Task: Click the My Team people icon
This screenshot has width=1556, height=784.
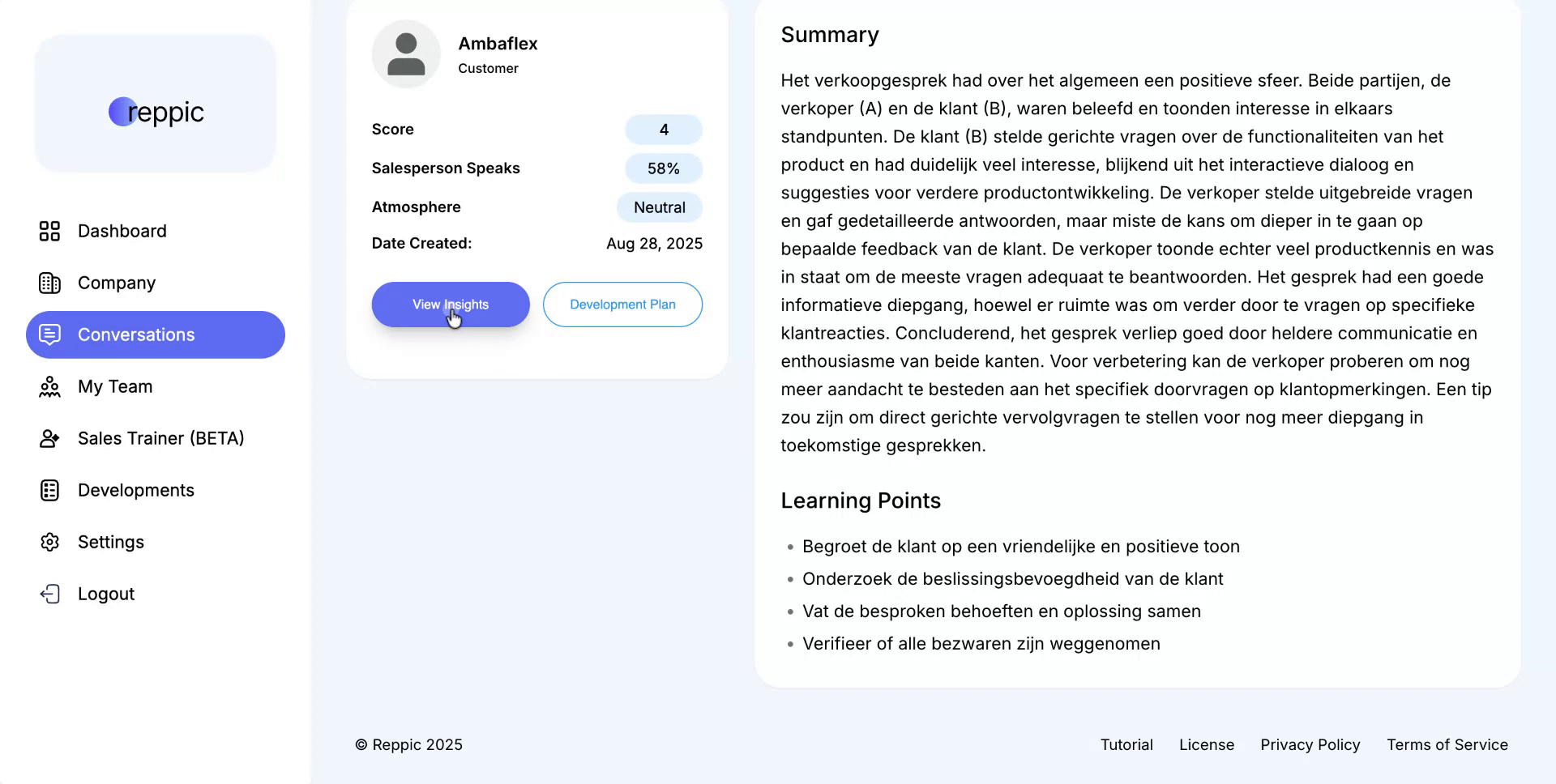Action: tap(49, 387)
